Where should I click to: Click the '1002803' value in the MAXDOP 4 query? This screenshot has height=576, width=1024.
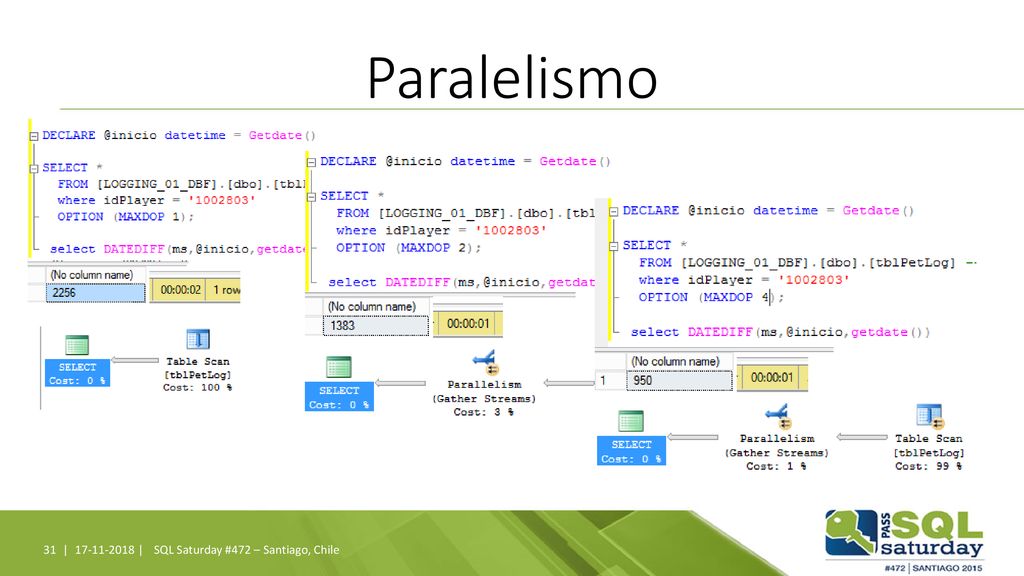coord(814,280)
